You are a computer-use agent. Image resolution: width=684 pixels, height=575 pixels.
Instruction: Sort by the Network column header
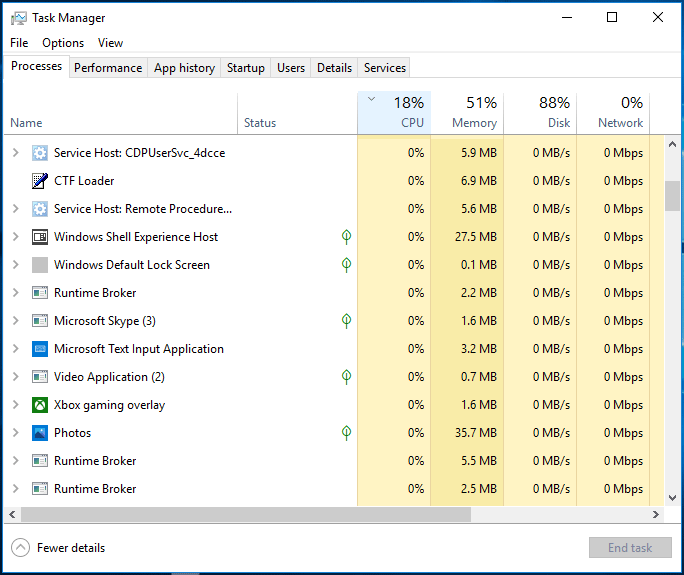613,113
